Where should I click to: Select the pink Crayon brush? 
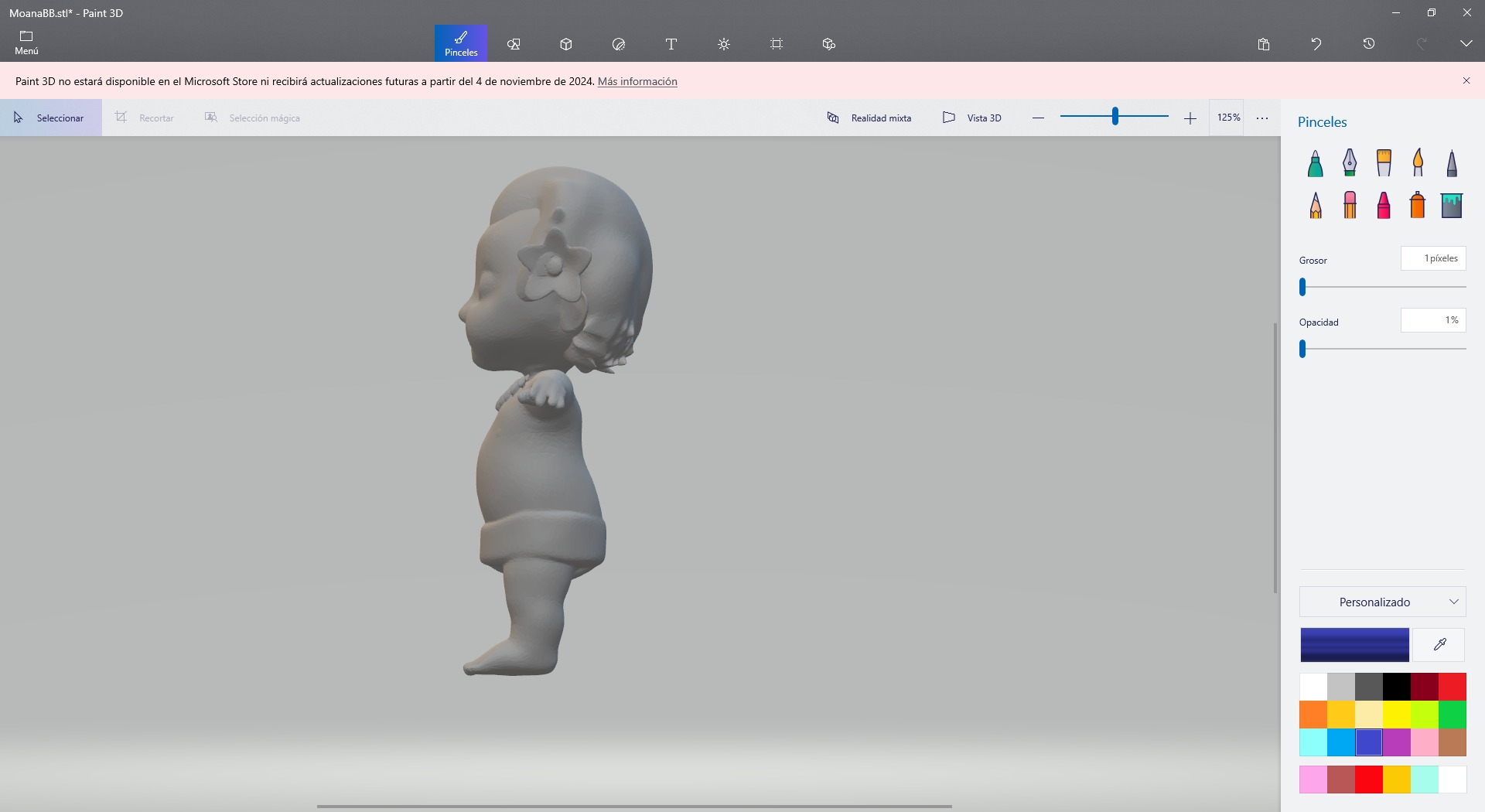tap(1384, 205)
